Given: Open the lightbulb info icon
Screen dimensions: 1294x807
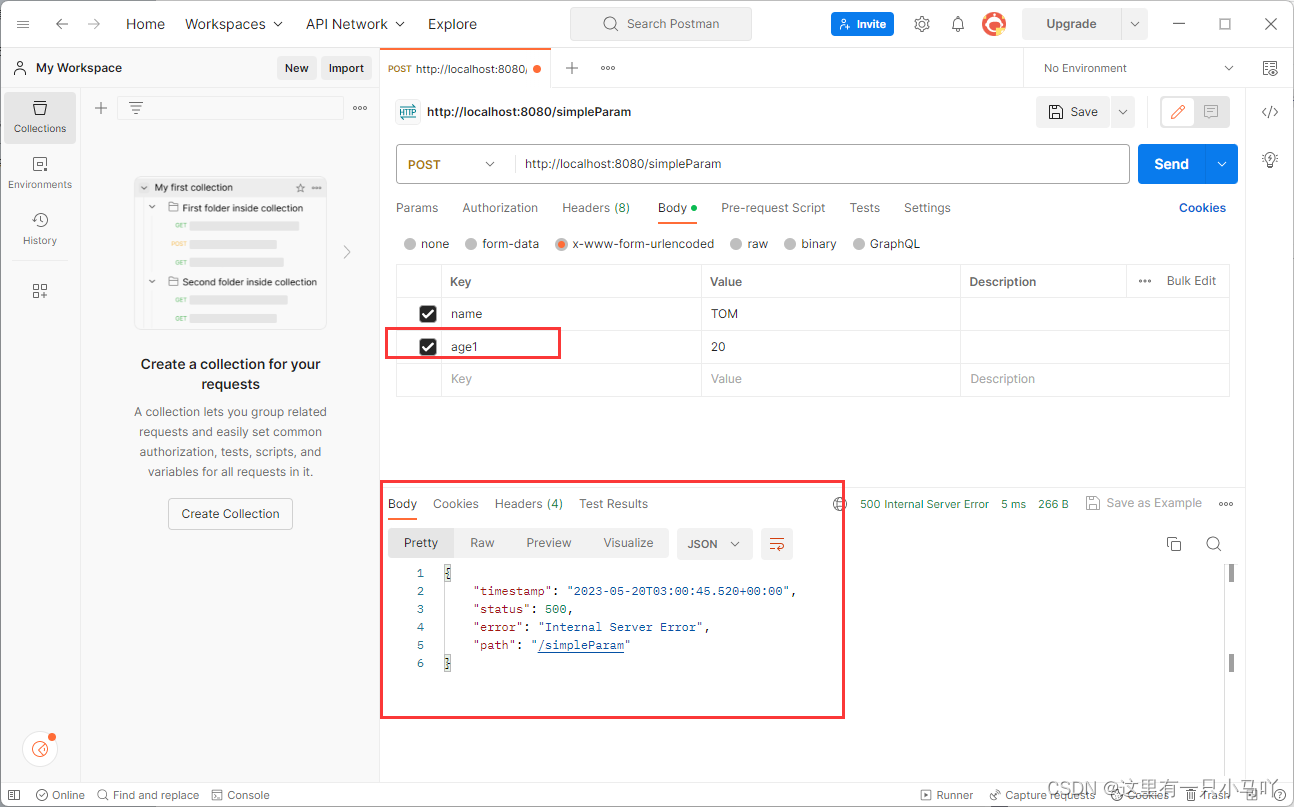Looking at the screenshot, I should click(1270, 159).
